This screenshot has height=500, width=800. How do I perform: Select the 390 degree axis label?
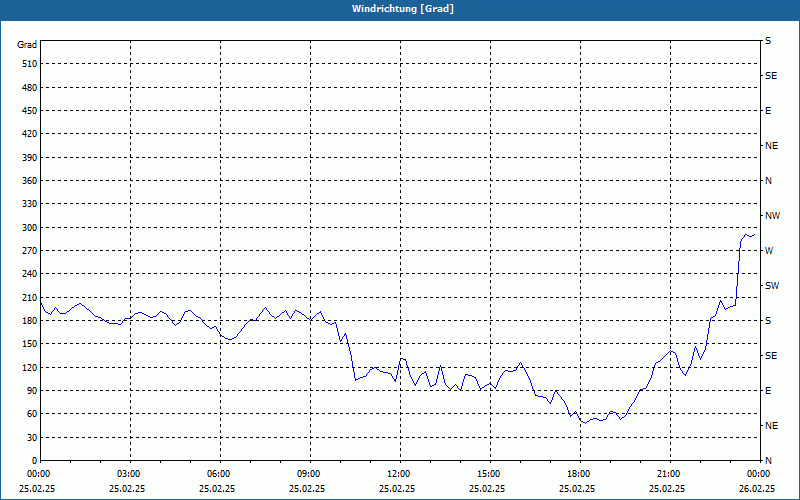pos(30,158)
